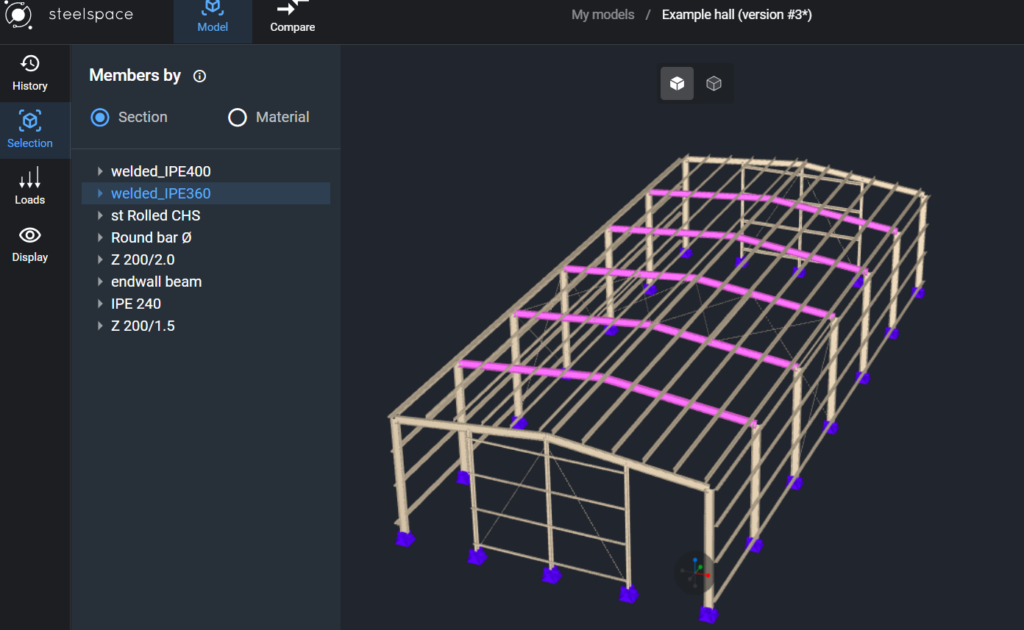Screen dimensions: 1024x630
Task: Click the steelspace logo icon
Action: (x=18, y=14)
